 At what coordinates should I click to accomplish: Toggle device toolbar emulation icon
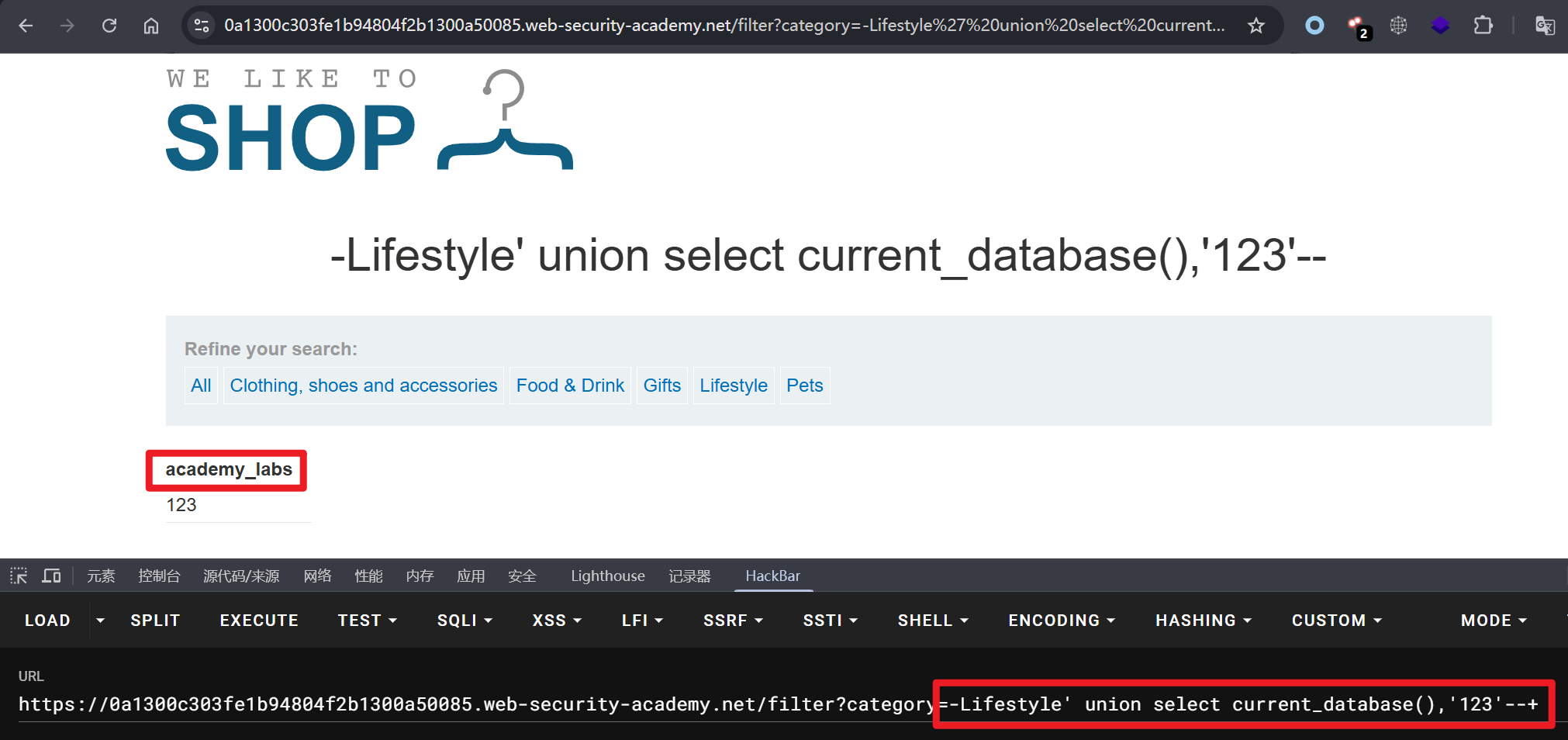(51, 576)
